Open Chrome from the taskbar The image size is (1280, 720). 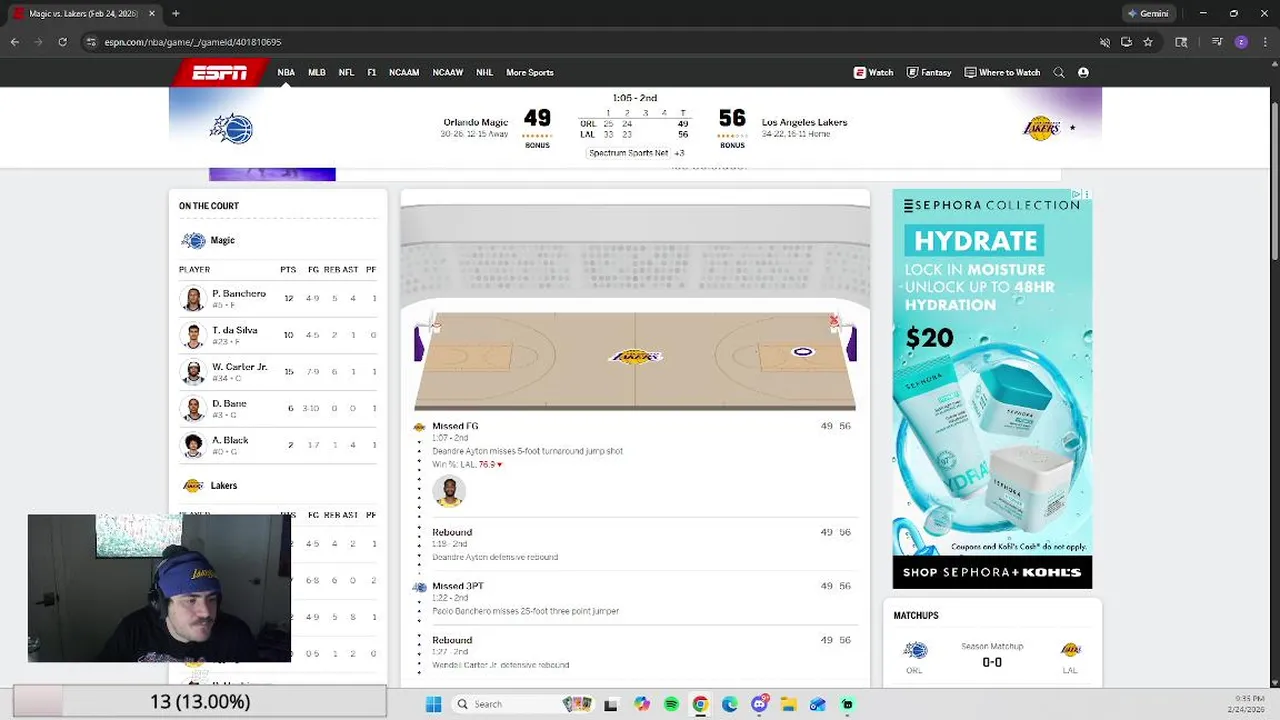(700, 704)
